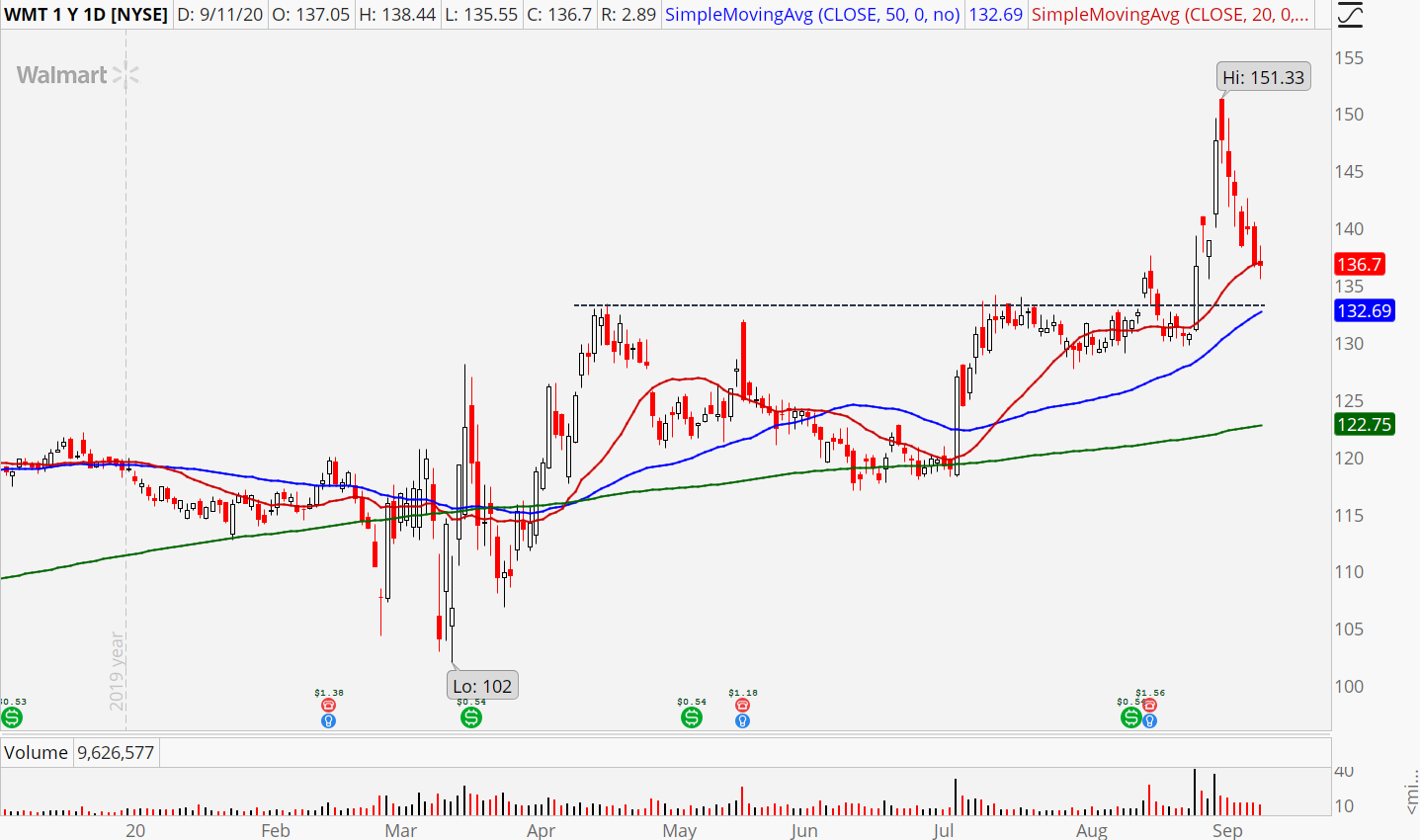Click the L: 135.55 low value

480,15
